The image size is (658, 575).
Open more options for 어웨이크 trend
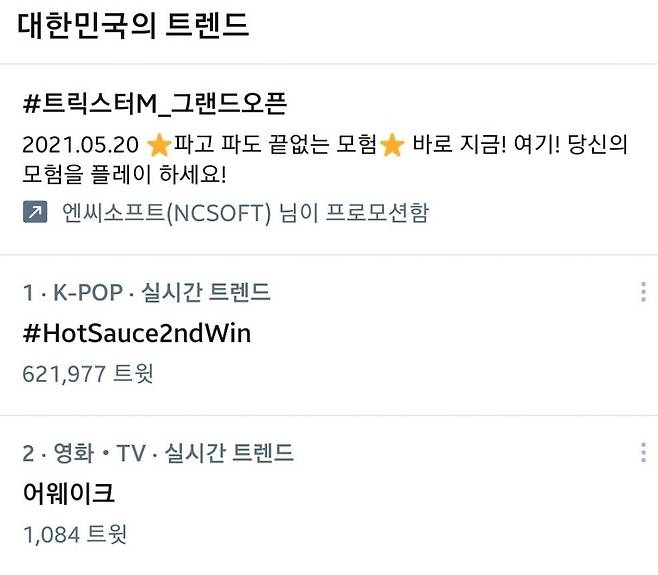pos(643,452)
